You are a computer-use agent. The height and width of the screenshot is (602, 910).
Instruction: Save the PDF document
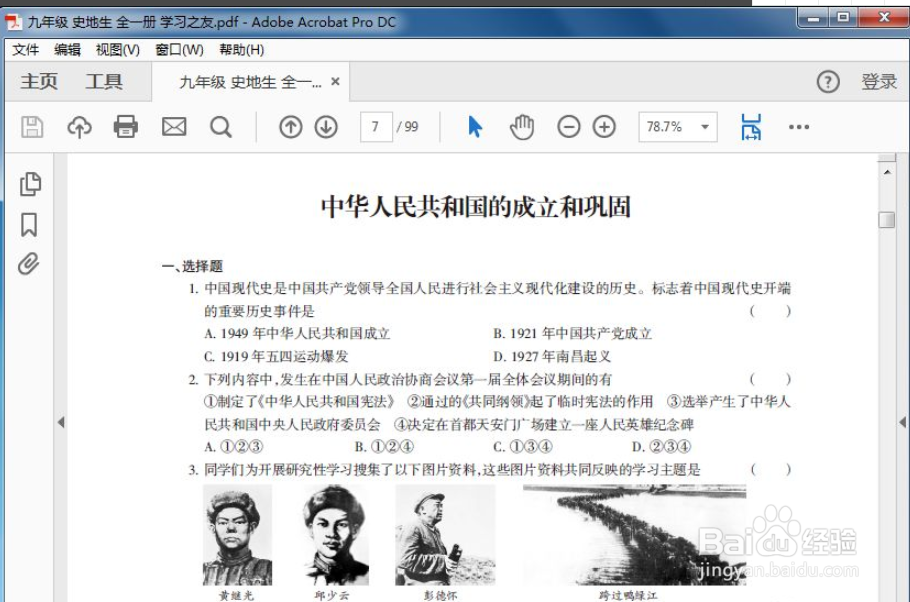click(32, 126)
